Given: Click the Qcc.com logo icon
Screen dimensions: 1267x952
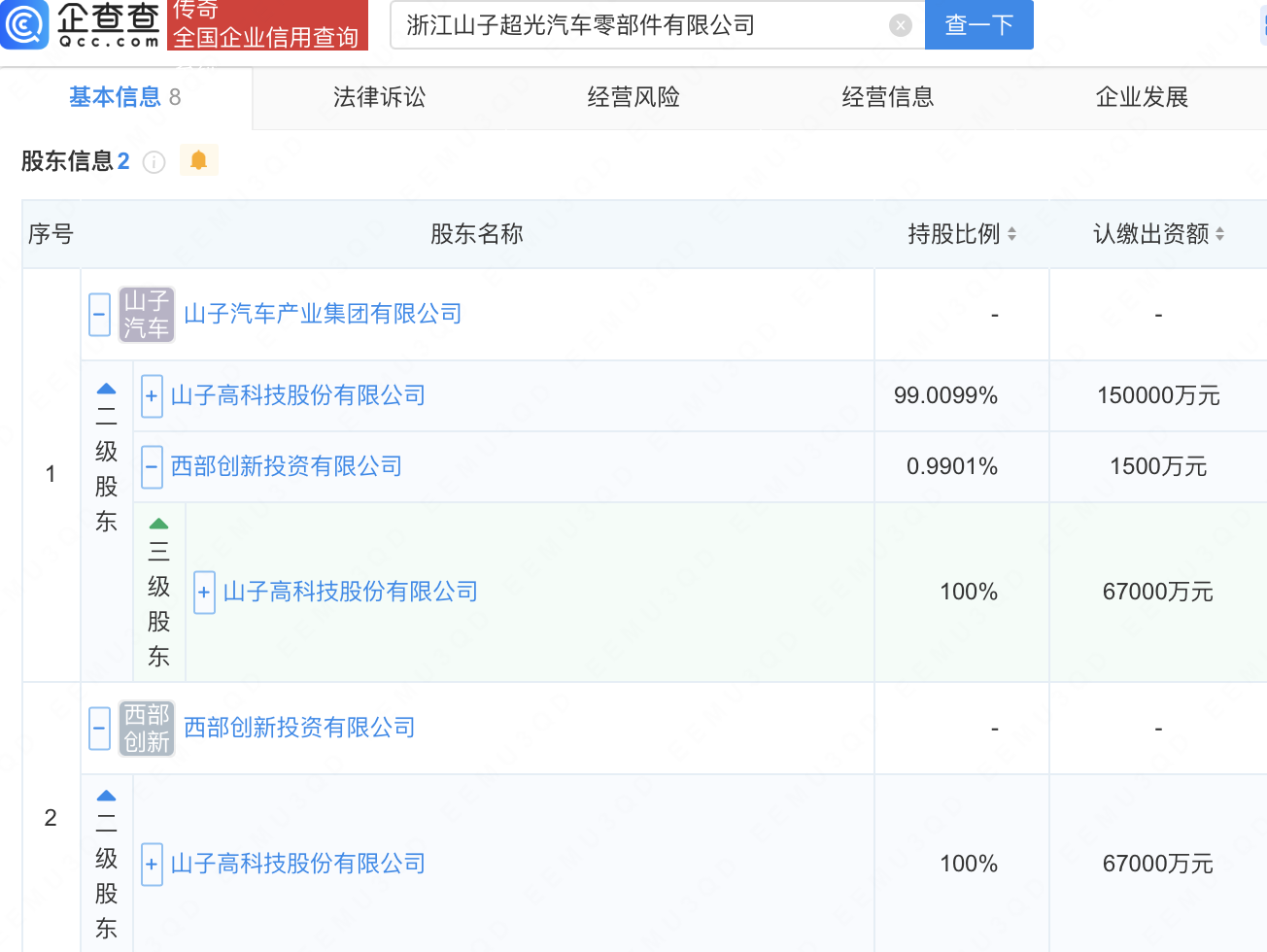Looking at the screenshot, I should [25, 24].
